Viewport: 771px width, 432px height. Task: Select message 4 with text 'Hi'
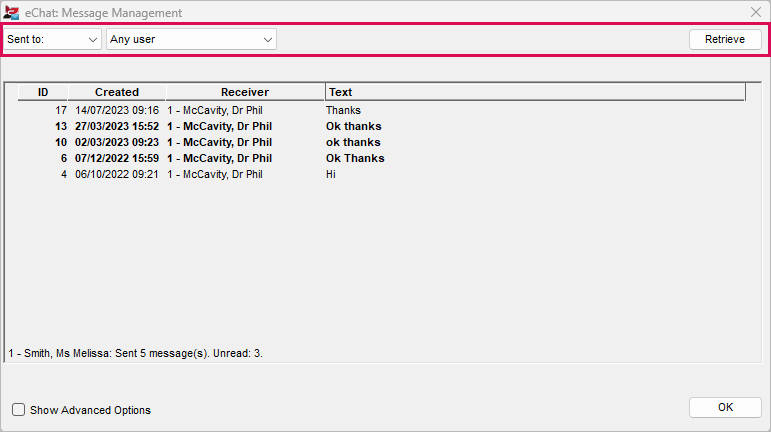pos(382,174)
